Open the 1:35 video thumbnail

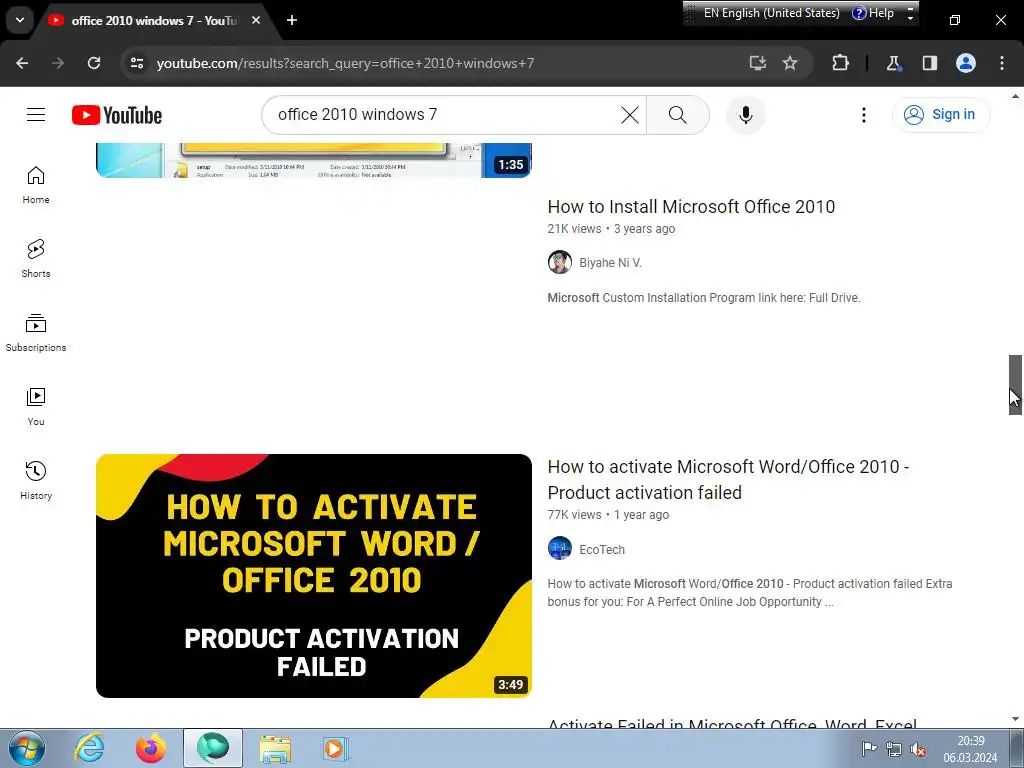coord(313,160)
